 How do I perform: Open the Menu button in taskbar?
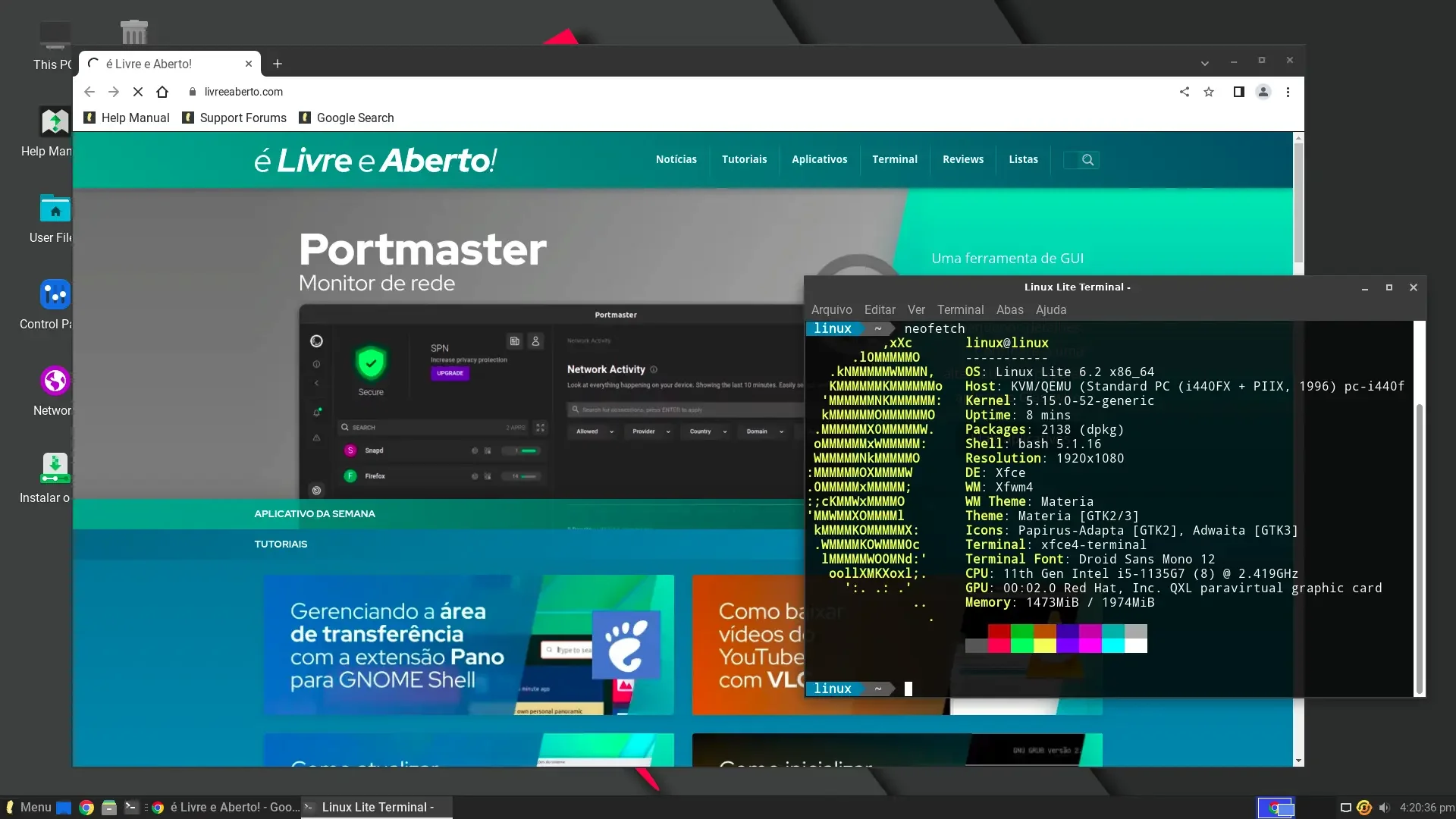[x=28, y=807]
